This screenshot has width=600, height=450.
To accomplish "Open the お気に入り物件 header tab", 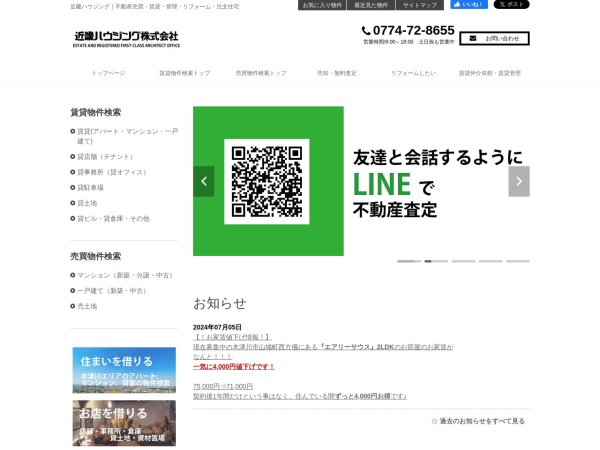I will pyautogui.click(x=322, y=5).
